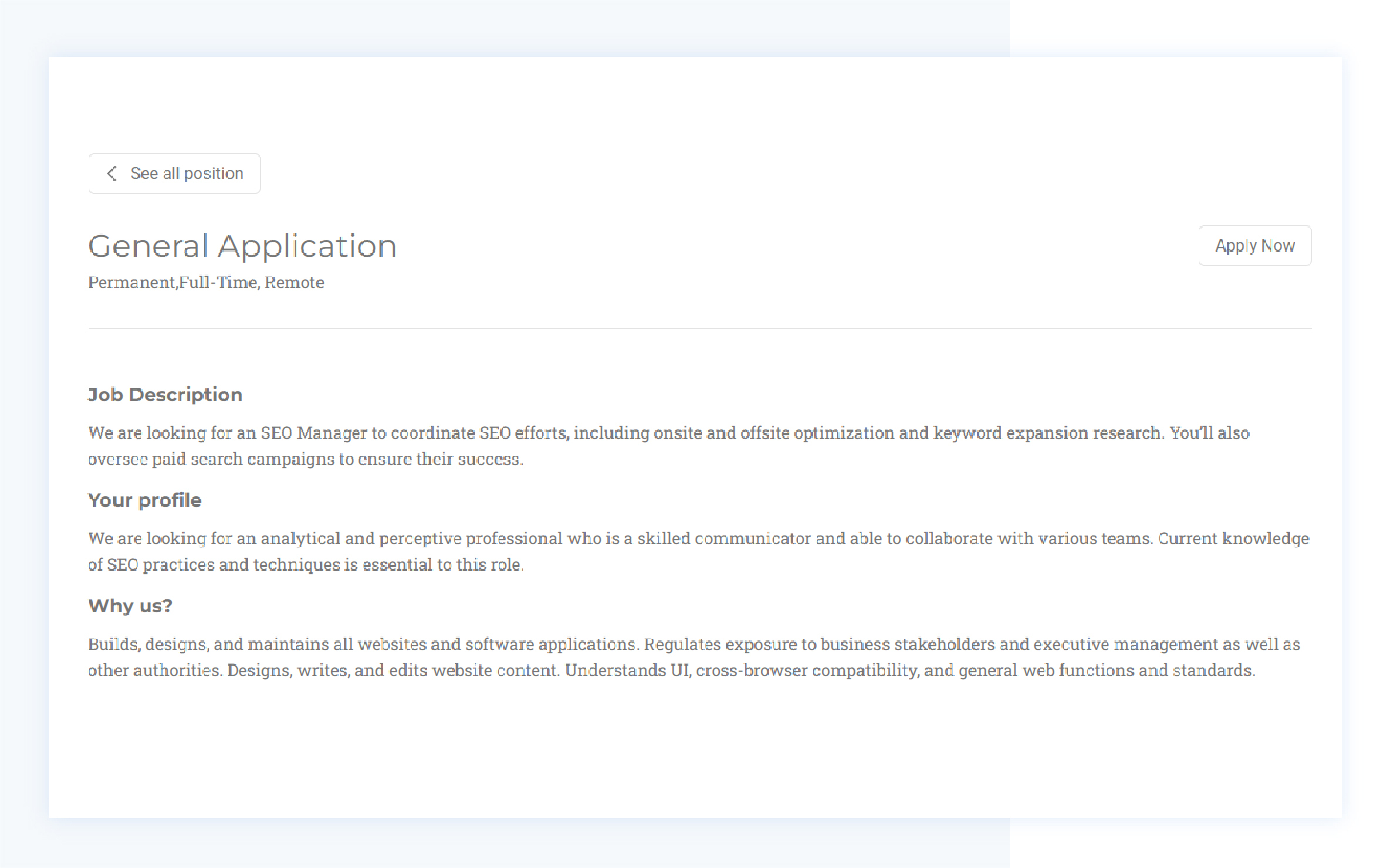Click the Job Description heading
Screen dimensions: 1394x868
165,395
